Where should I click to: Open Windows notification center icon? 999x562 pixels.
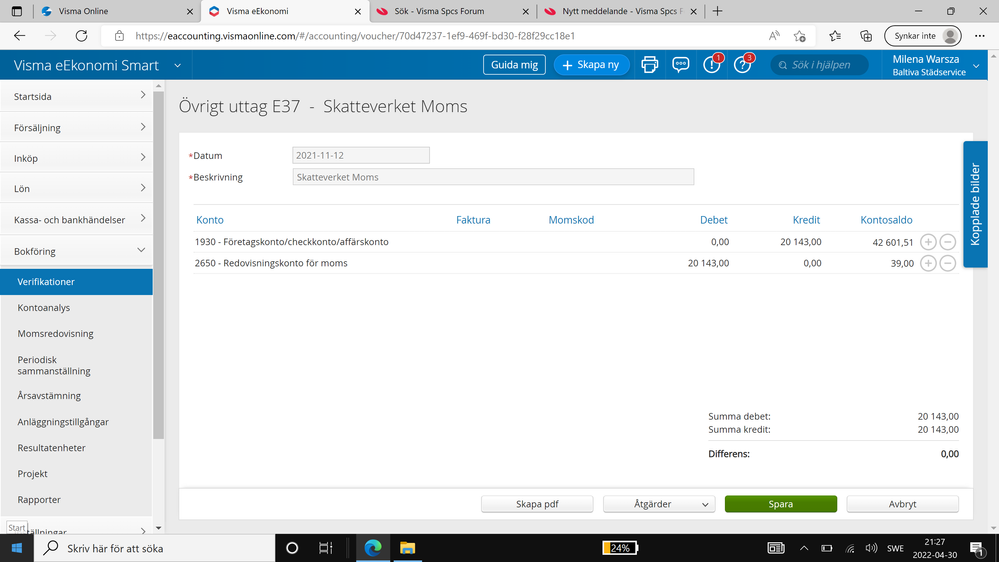977,548
